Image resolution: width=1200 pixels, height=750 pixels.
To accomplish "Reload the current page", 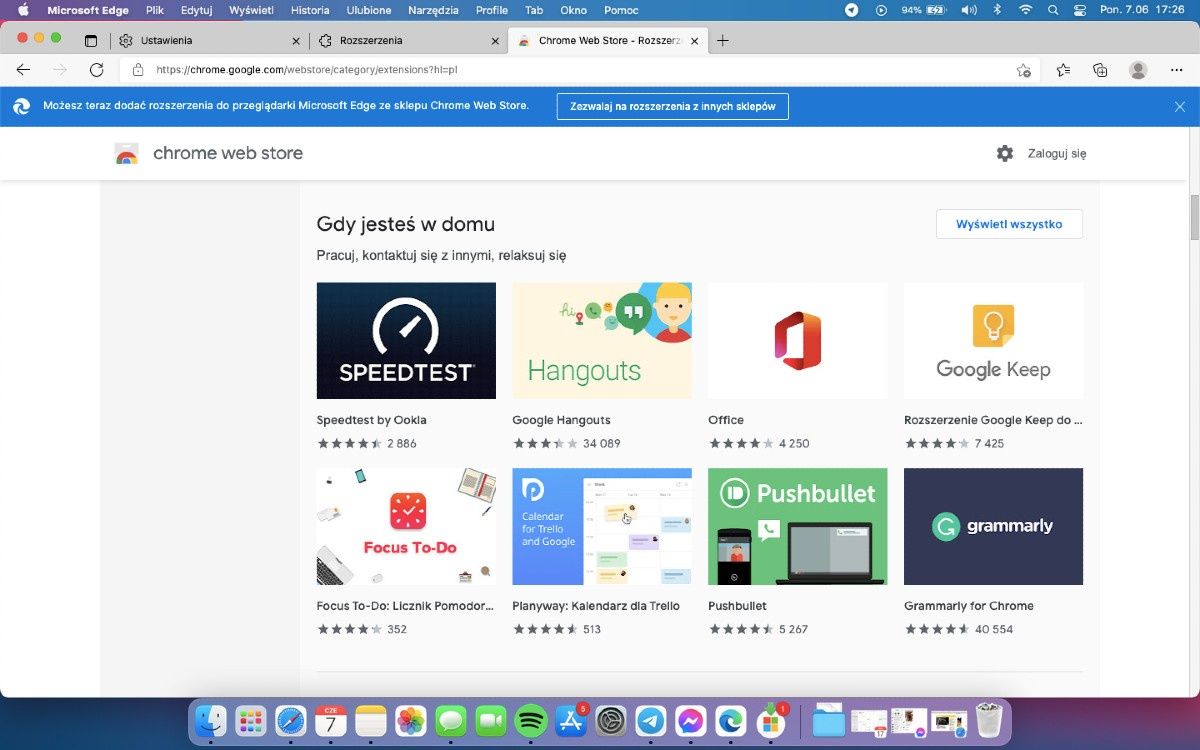I will point(96,70).
